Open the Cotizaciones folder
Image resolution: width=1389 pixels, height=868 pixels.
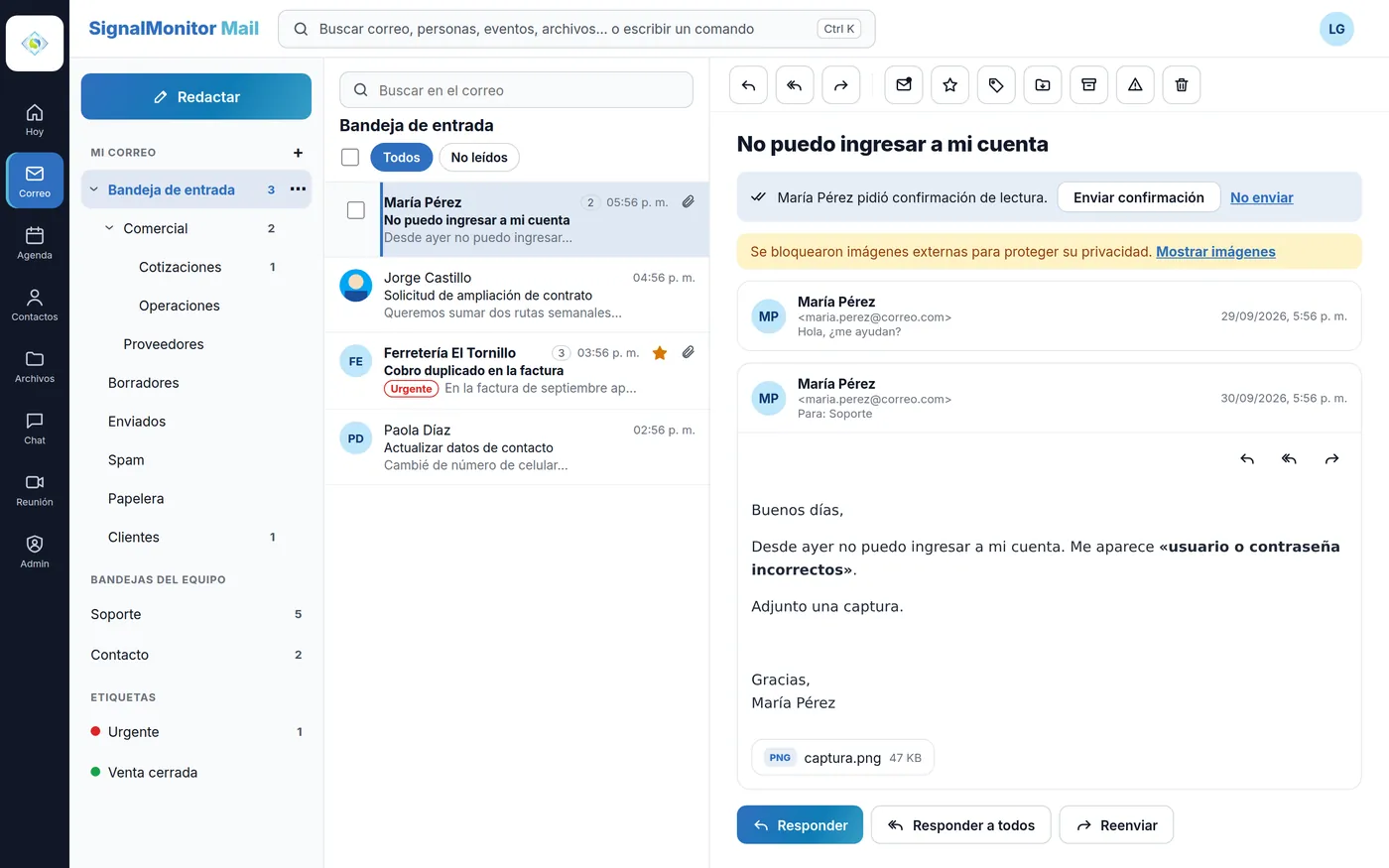196,267
